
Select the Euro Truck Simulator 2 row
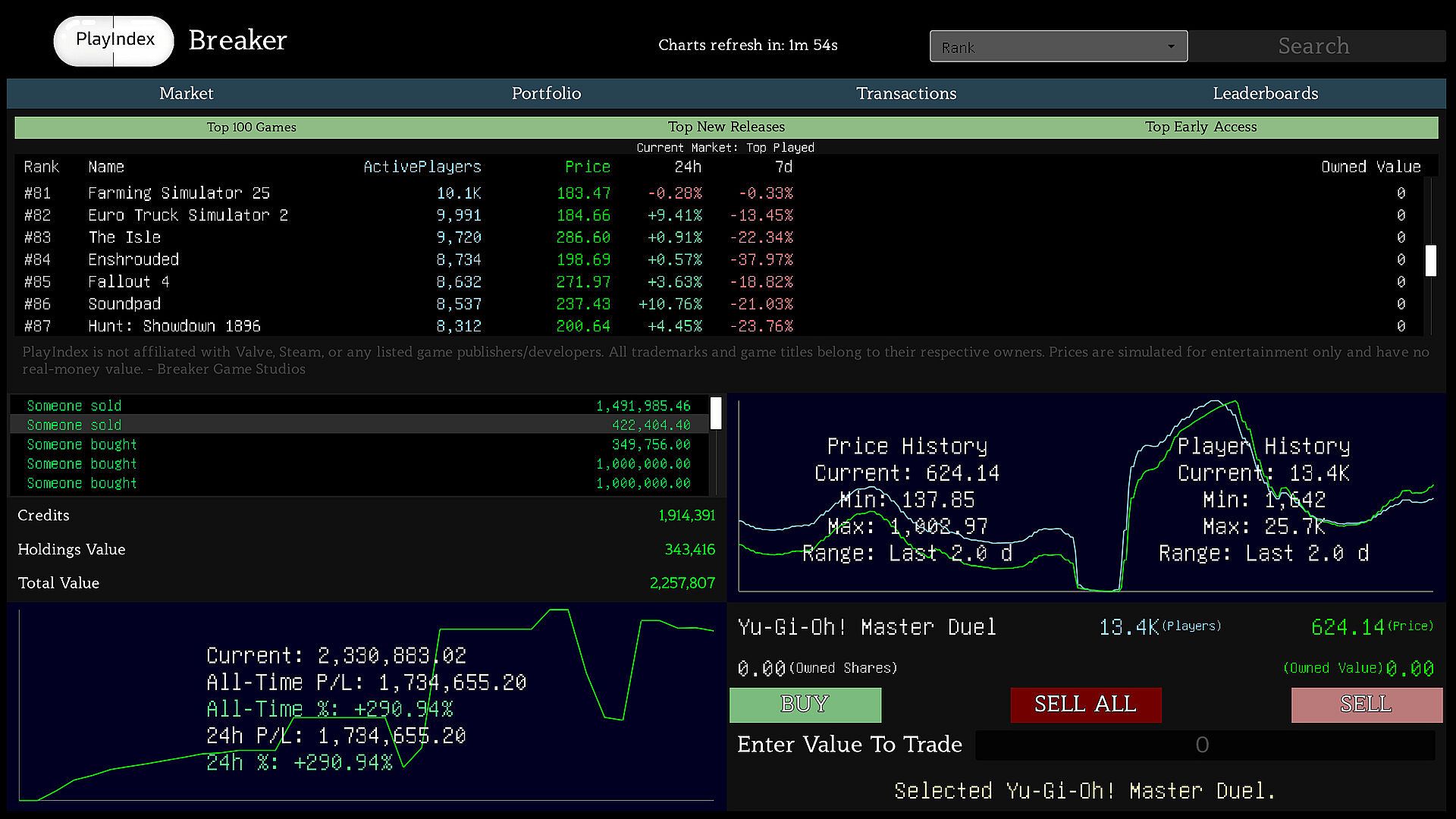720,215
